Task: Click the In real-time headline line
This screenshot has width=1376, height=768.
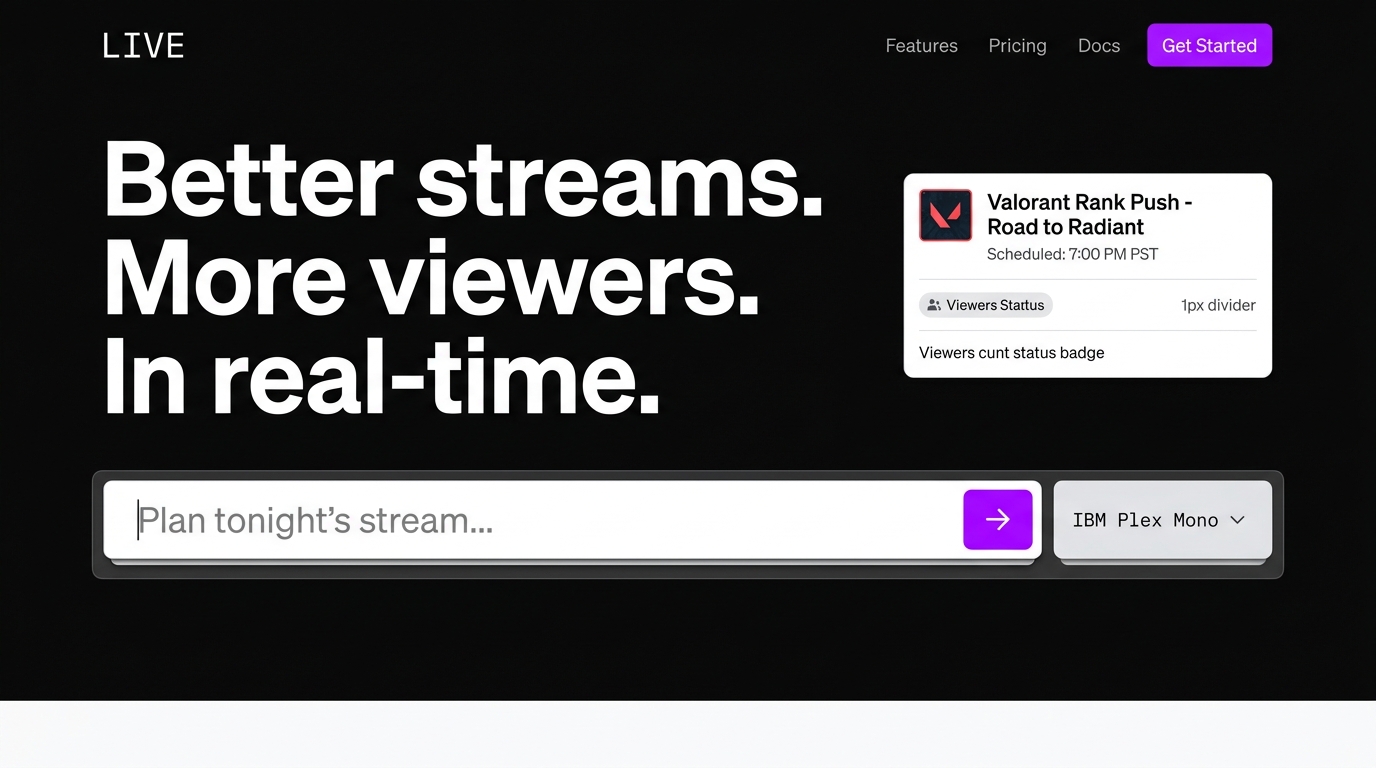Action: (x=381, y=377)
